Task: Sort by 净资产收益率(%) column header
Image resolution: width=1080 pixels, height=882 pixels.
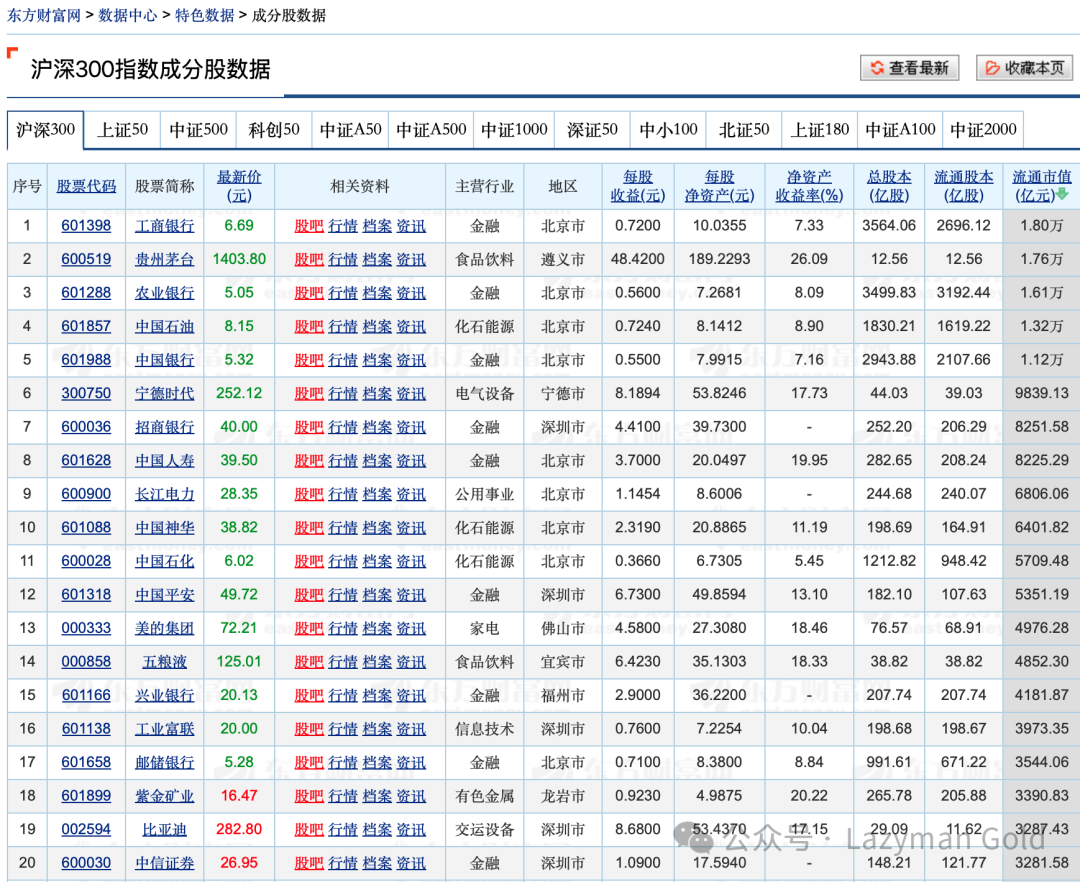Action: click(x=809, y=187)
